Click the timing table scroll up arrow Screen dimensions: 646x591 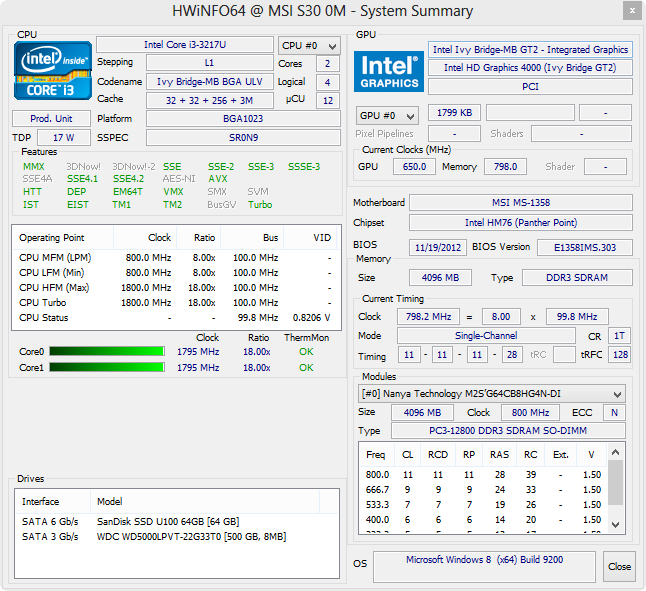616,452
